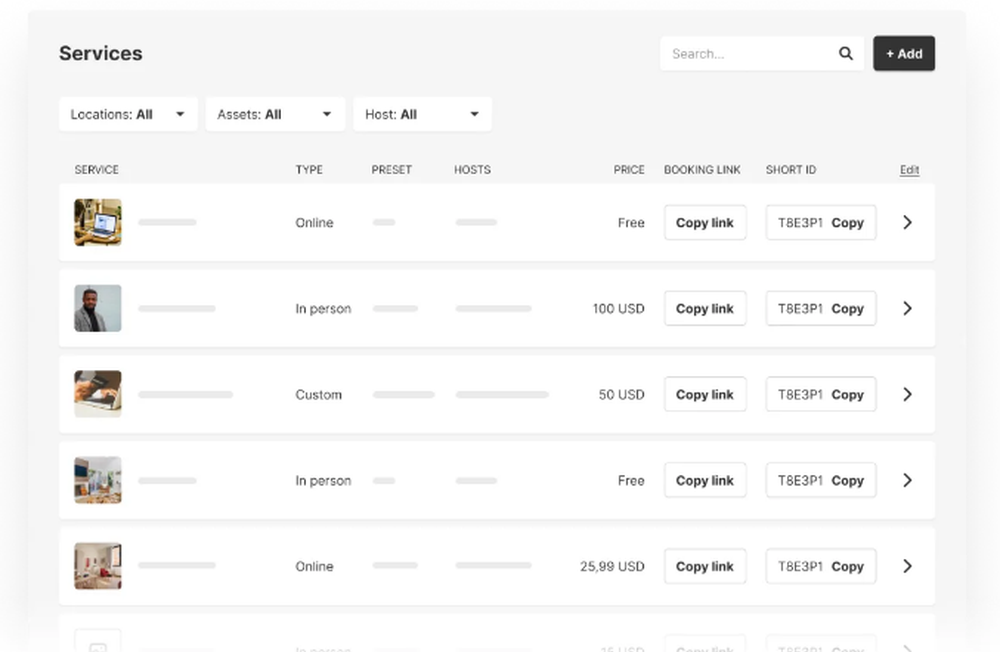Copy booking link for the 25,99 USD service

click(705, 566)
